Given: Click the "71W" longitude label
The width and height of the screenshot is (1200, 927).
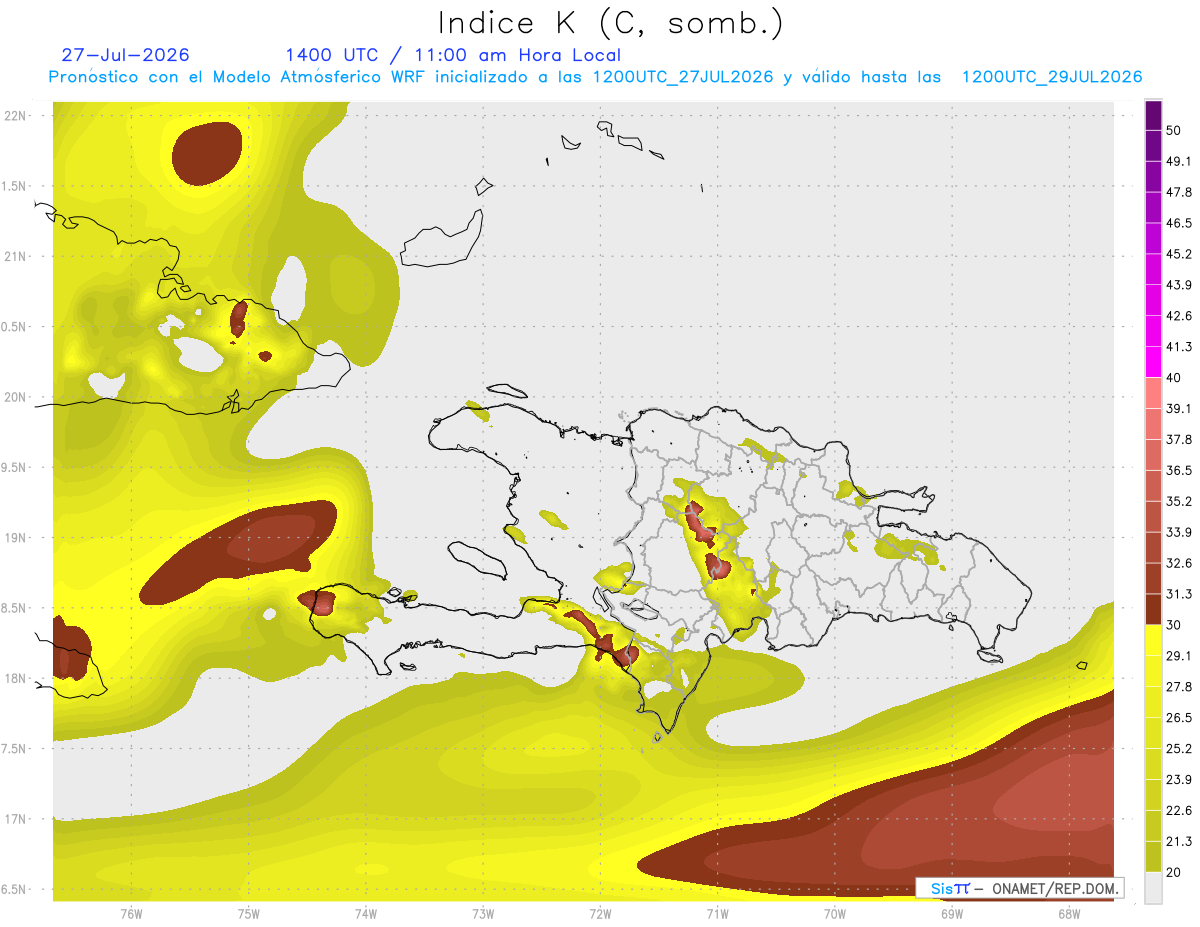Looking at the screenshot, I should pyautogui.click(x=717, y=913).
